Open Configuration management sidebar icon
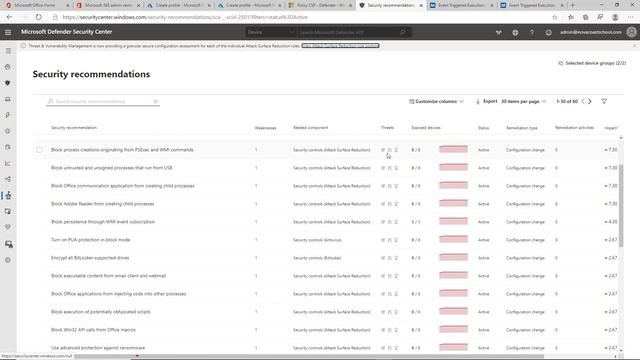 click(x=9, y=244)
